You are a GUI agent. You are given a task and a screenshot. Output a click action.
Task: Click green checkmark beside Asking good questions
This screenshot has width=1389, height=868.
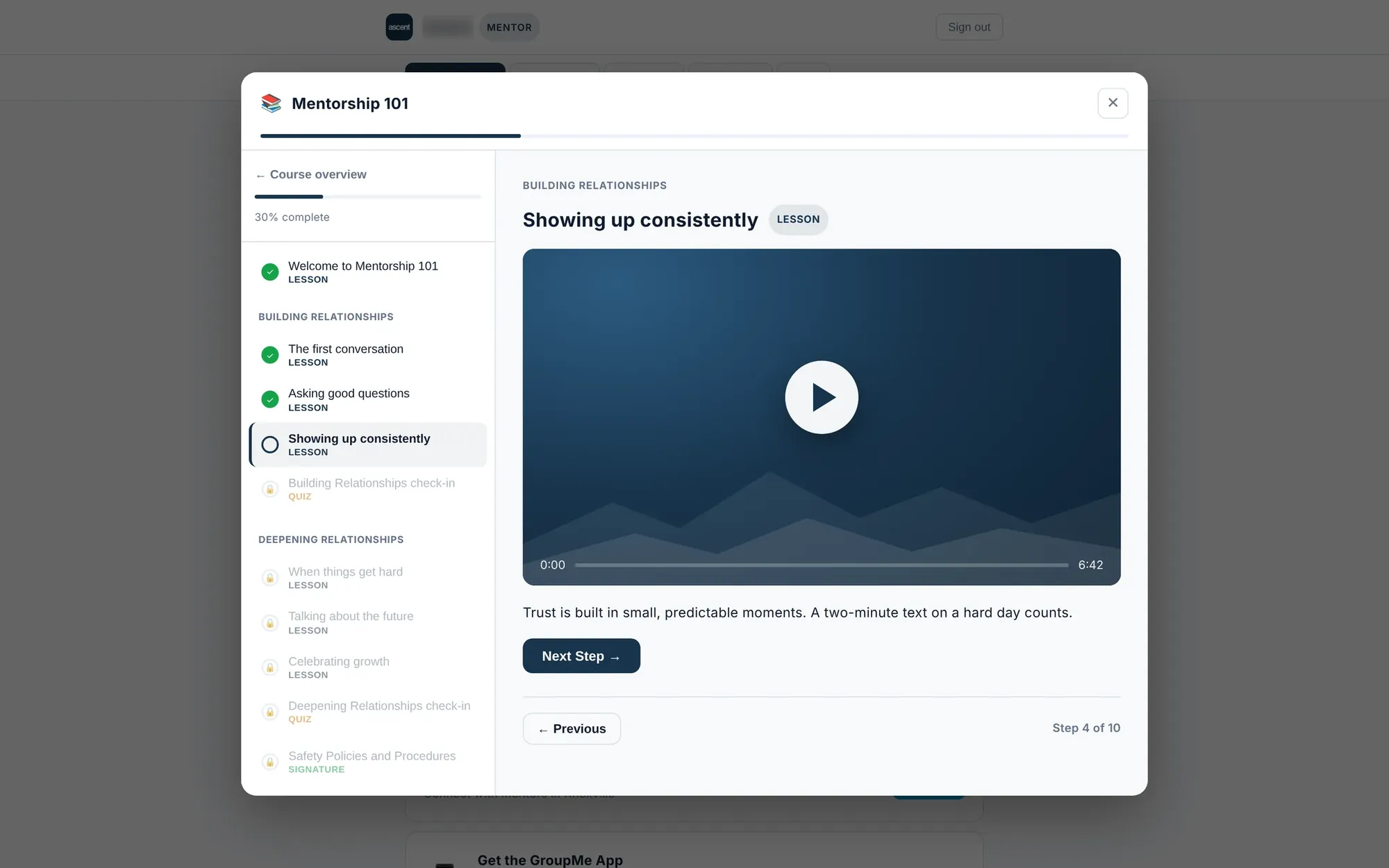point(270,400)
